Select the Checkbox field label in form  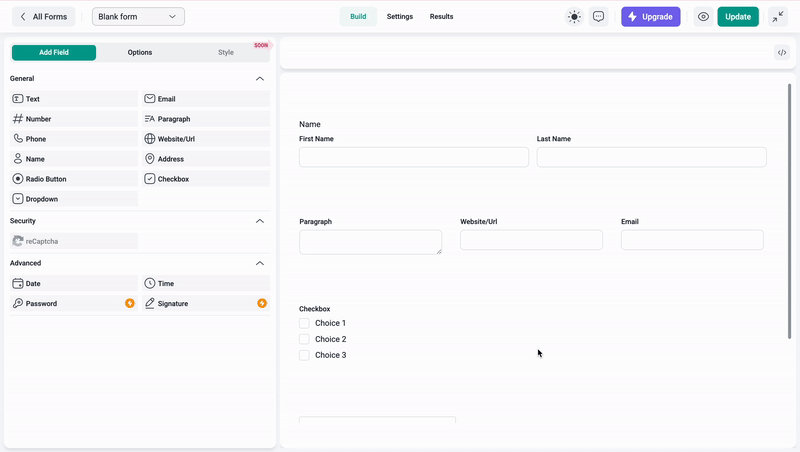tap(315, 309)
